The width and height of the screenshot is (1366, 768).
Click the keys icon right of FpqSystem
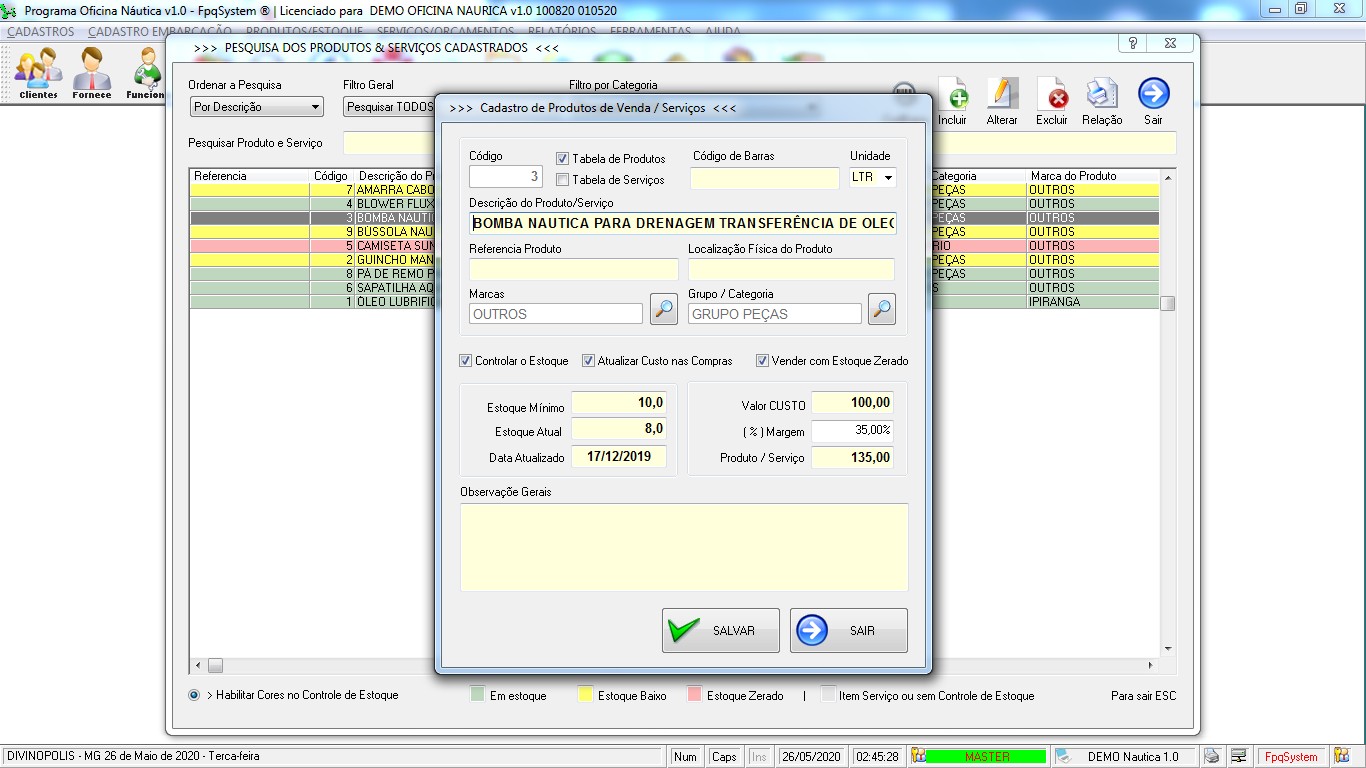(1341, 757)
